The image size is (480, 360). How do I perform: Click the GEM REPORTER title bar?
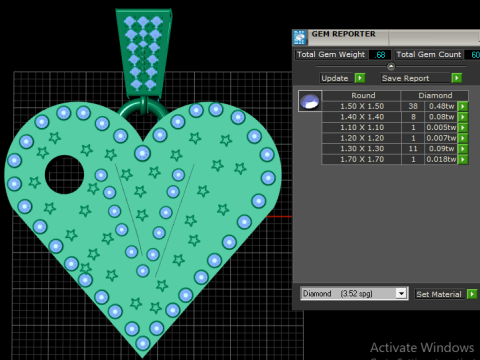(x=387, y=37)
